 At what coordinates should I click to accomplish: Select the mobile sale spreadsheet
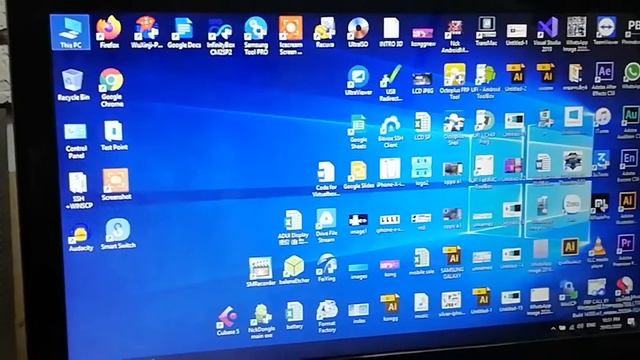421,261
